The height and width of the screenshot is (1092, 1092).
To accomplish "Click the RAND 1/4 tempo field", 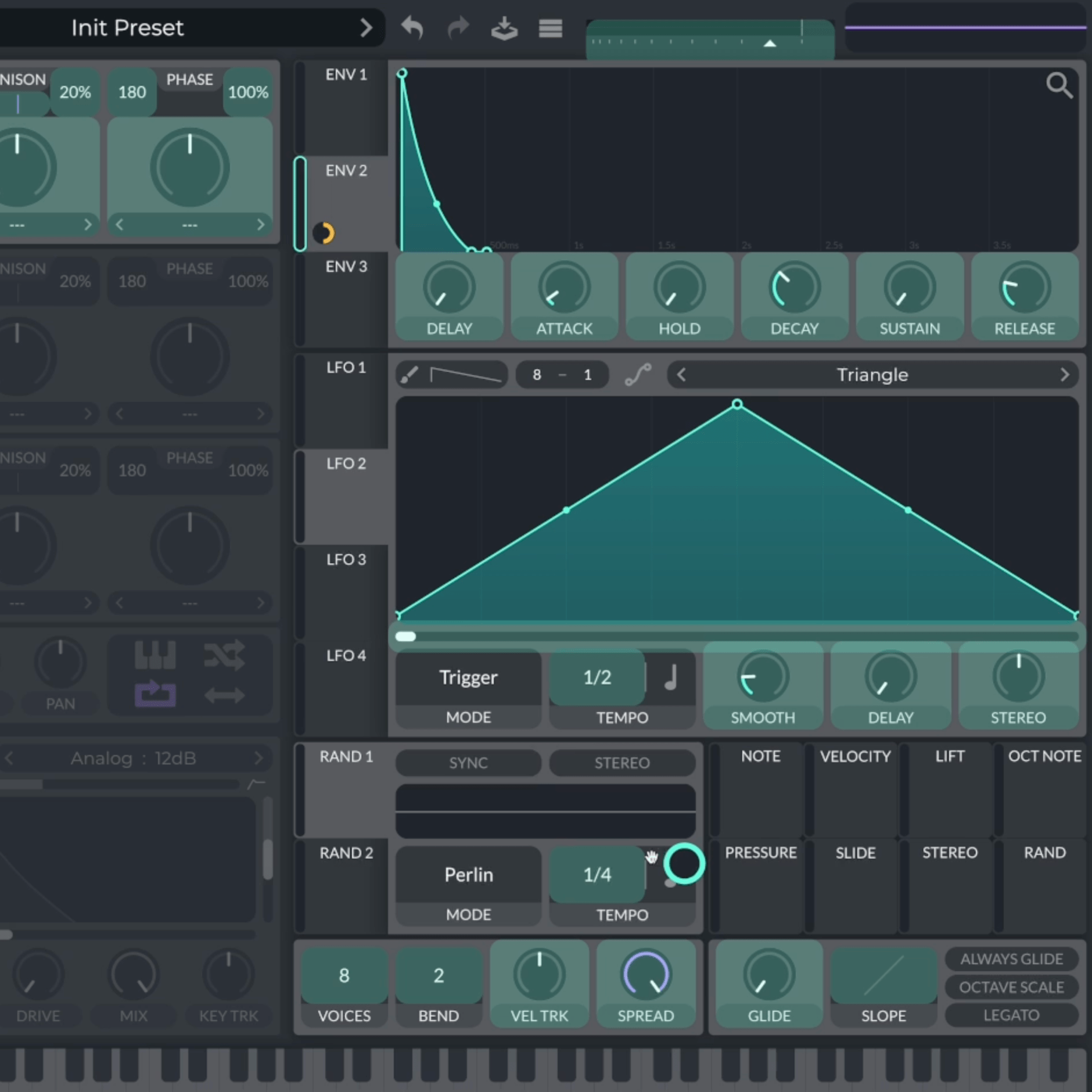I will (x=597, y=875).
